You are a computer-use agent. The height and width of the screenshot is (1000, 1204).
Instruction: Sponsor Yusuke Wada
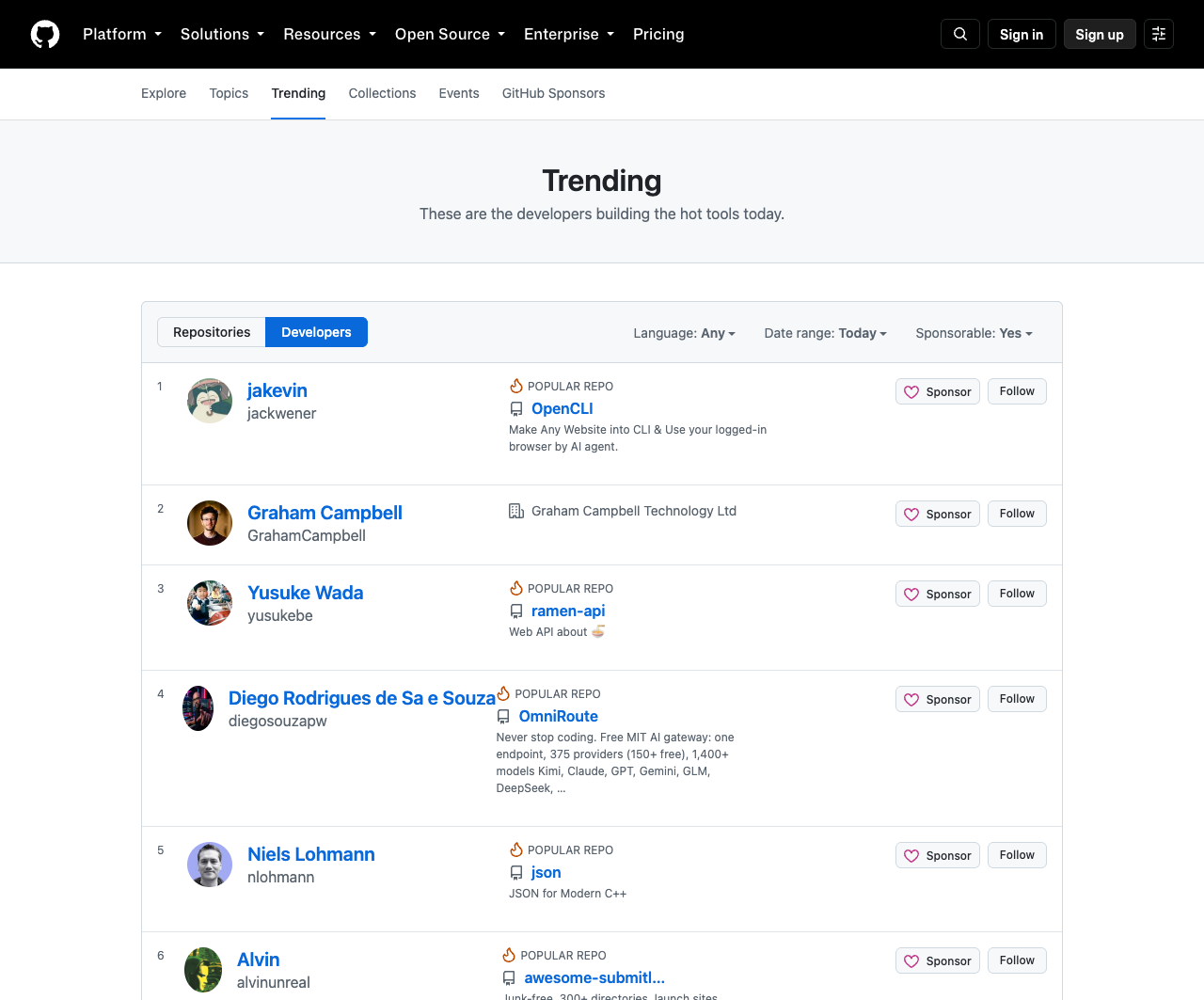click(938, 594)
